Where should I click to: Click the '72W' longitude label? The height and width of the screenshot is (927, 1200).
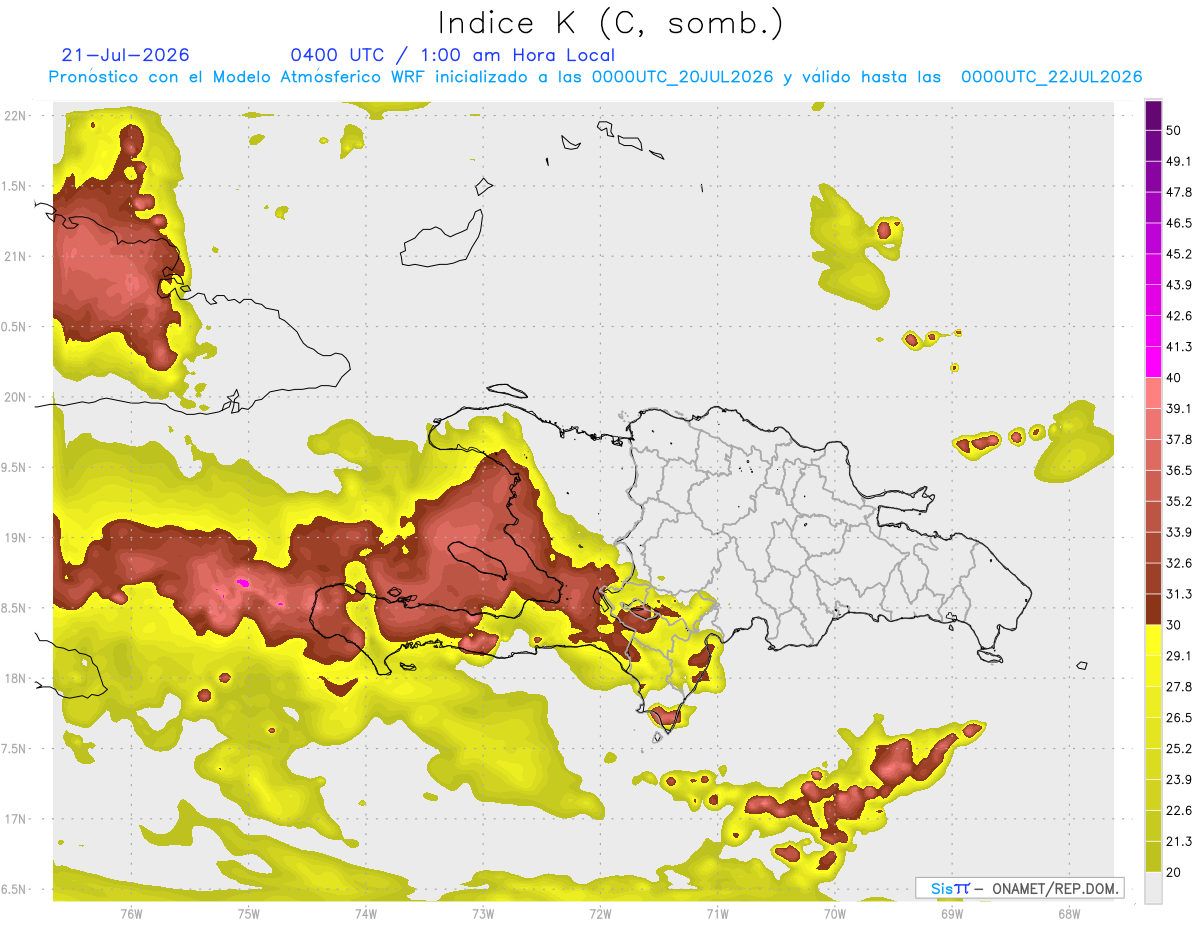point(600,913)
